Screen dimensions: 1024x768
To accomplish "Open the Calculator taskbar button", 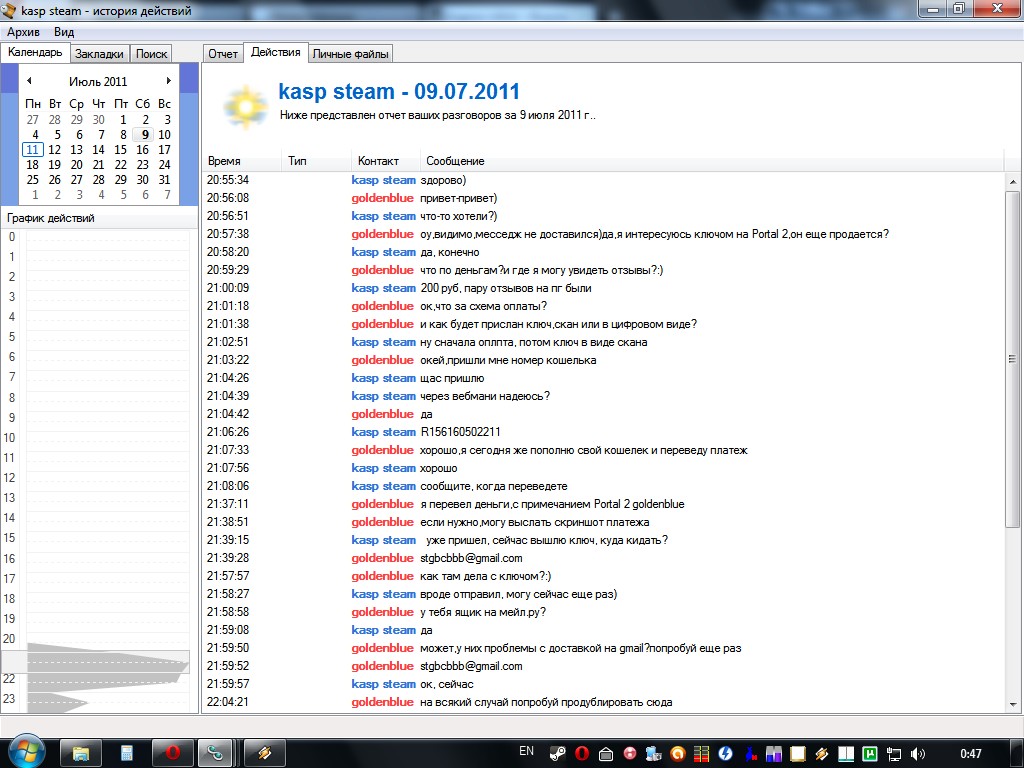I will (x=127, y=754).
